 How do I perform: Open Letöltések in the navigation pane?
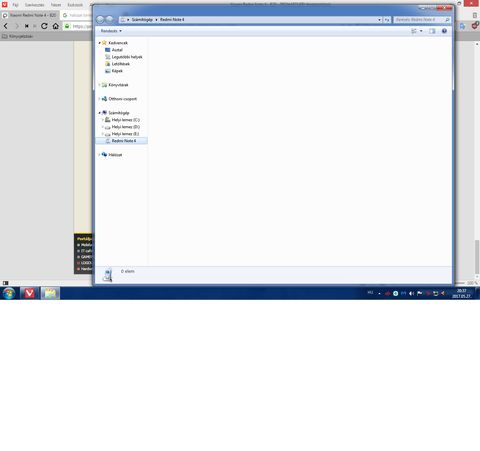121,64
